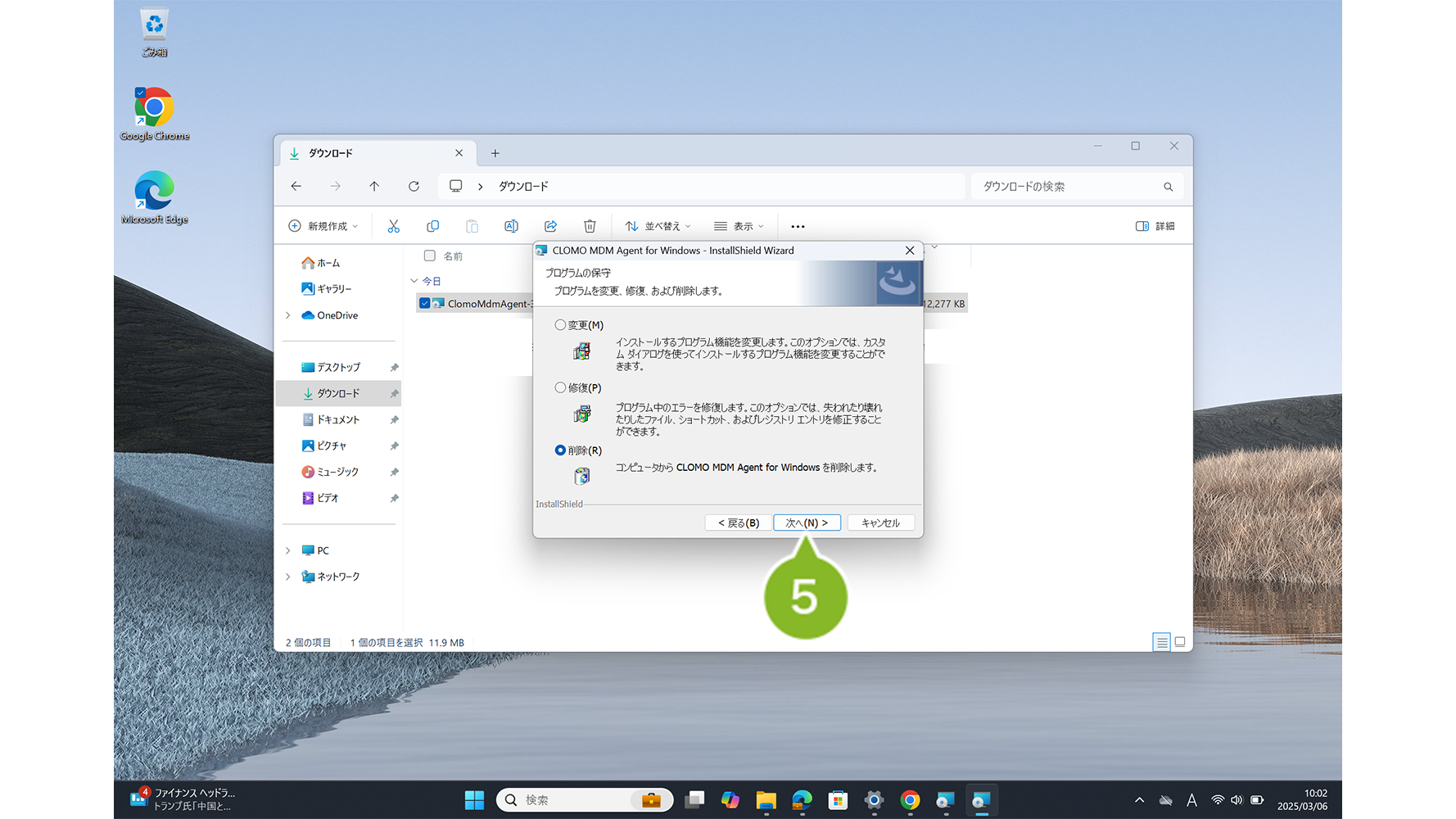Image resolution: width=1456 pixels, height=819 pixels.
Task: Click the Rename icon in toolbar
Action: (512, 226)
